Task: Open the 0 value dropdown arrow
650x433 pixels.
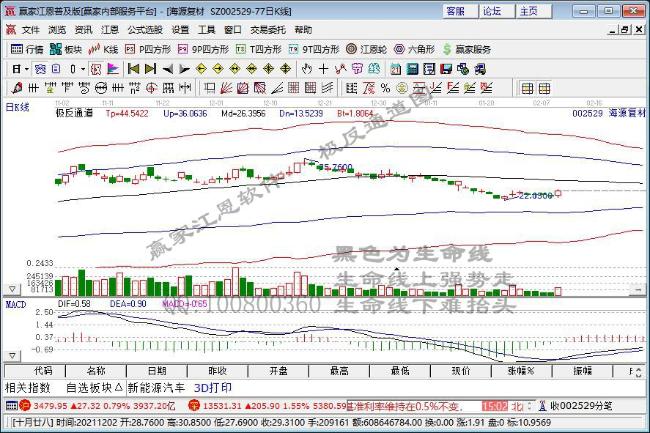Action: pos(83,69)
